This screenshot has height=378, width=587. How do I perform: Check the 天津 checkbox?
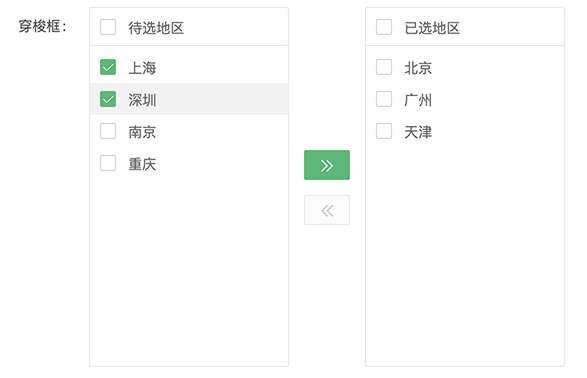[x=384, y=131]
